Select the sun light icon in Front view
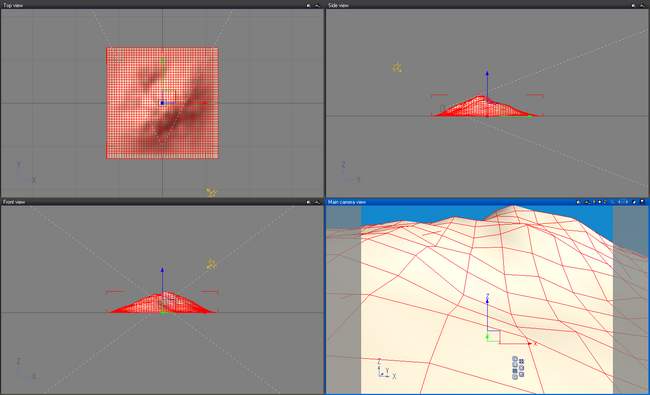 coord(211,264)
